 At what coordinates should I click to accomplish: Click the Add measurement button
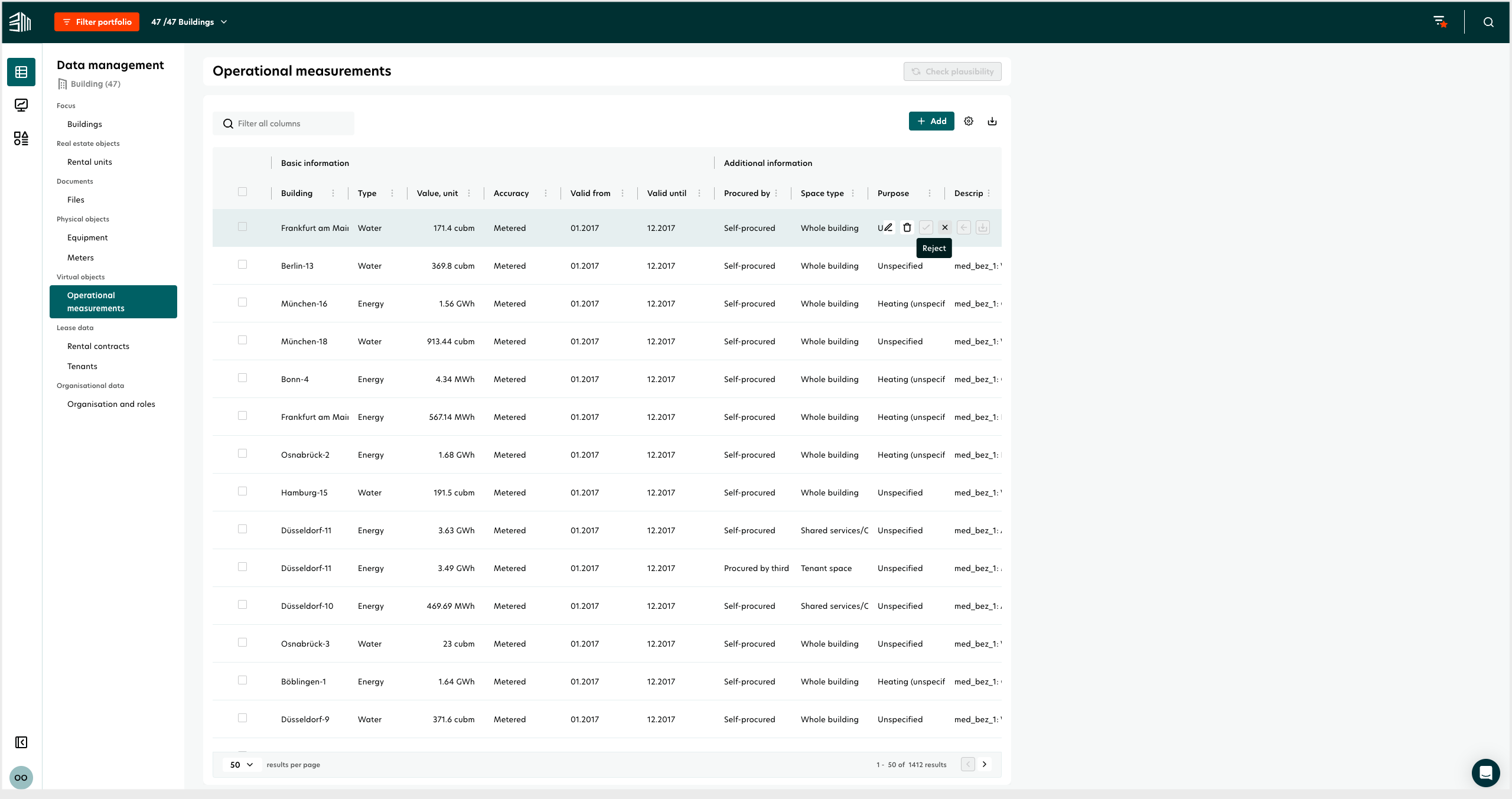[x=930, y=121]
